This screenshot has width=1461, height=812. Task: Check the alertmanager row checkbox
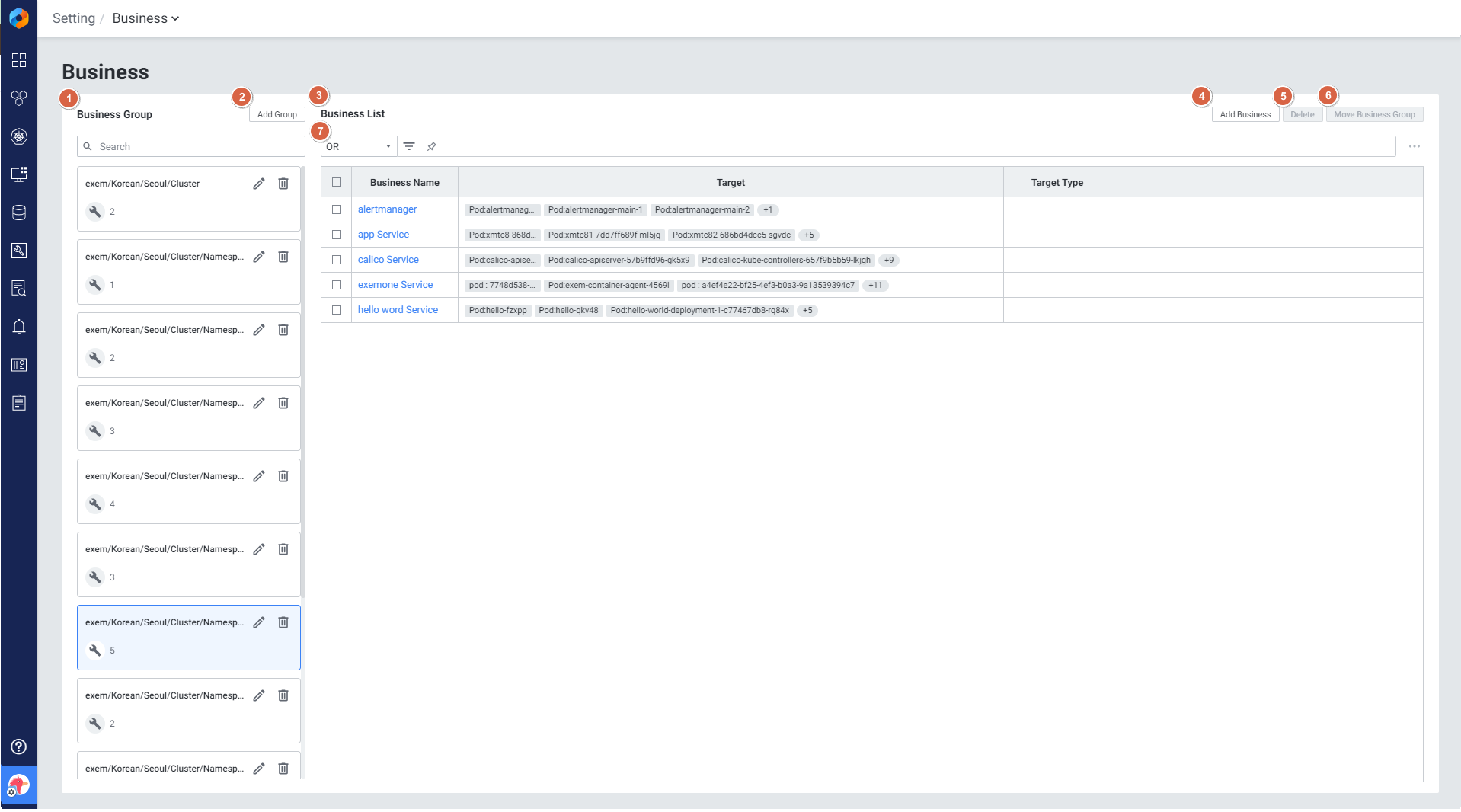tap(337, 209)
